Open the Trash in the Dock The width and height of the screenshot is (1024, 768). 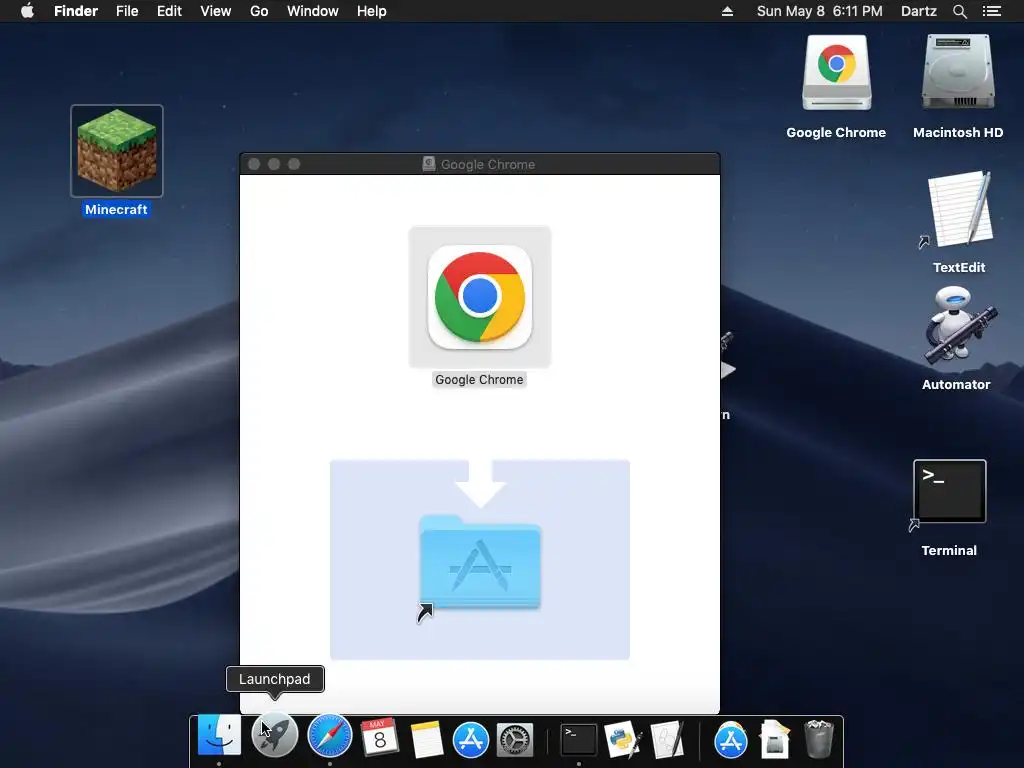tap(818, 739)
